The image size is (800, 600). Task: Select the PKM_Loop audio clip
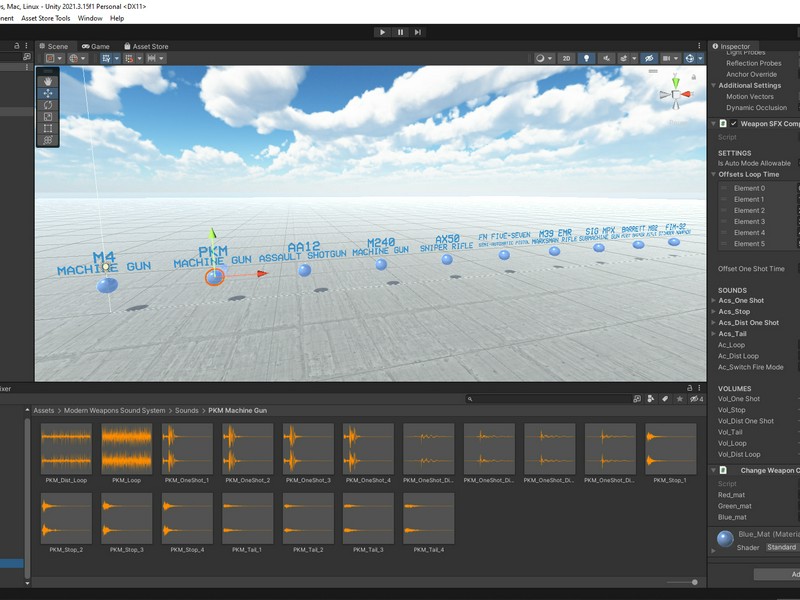tap(126, 453)
